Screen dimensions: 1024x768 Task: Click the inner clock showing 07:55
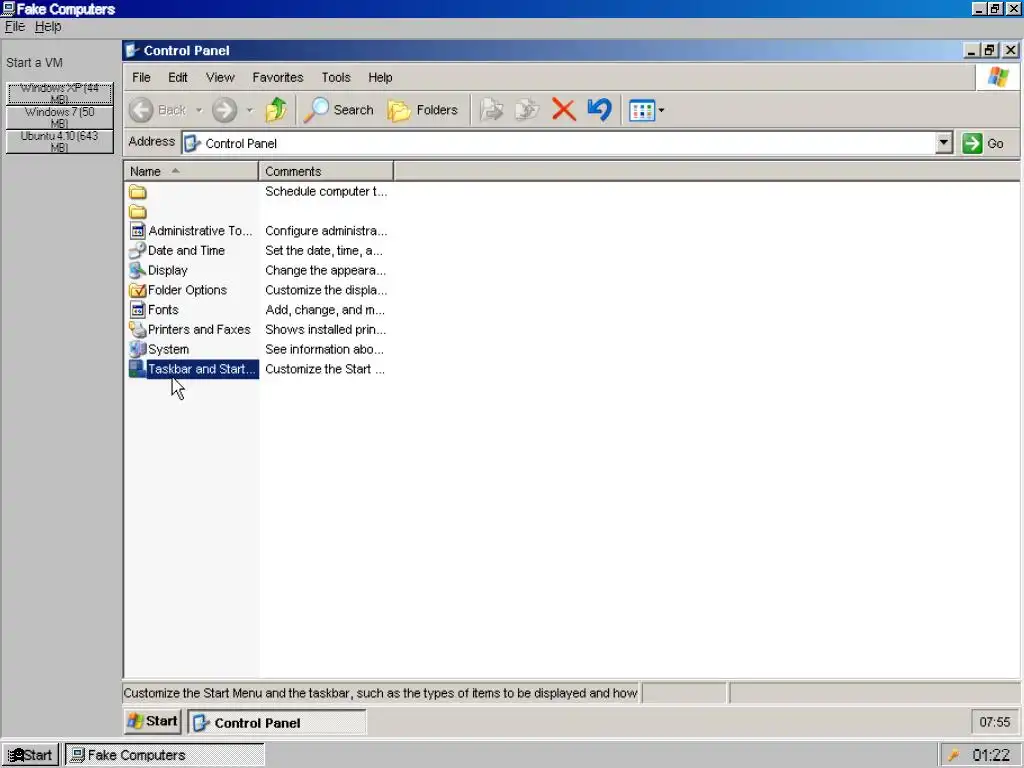[x=994, y=722]
